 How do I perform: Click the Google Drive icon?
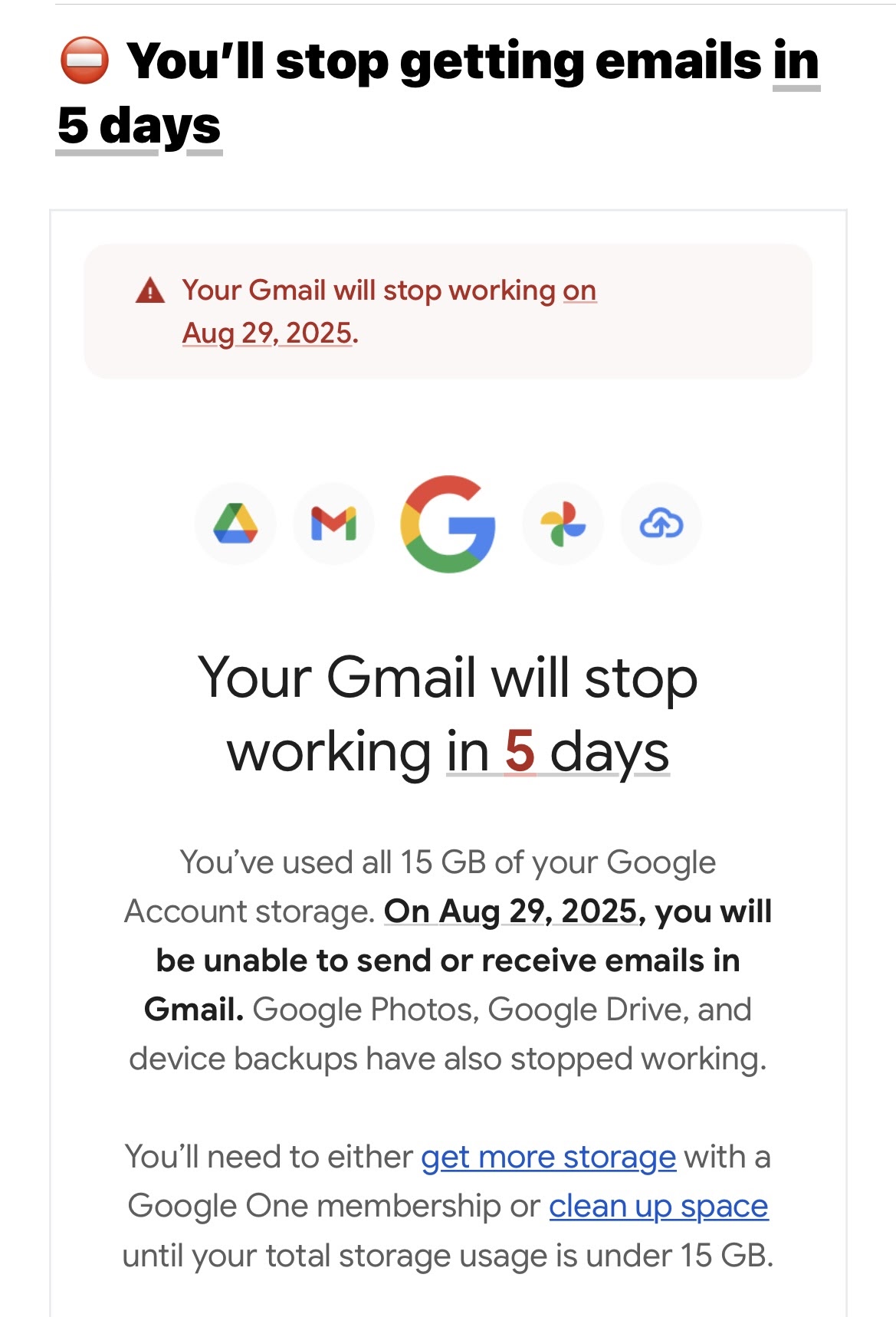coord(235,524)
